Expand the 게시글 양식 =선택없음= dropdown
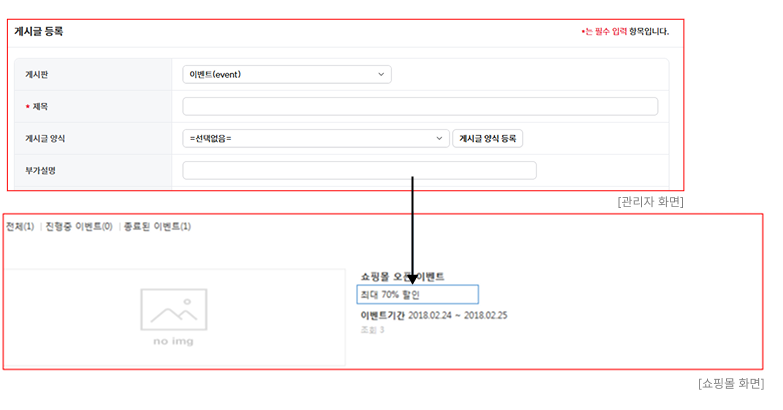The height and width of the screenshot is (410, 783). (316, 138)
